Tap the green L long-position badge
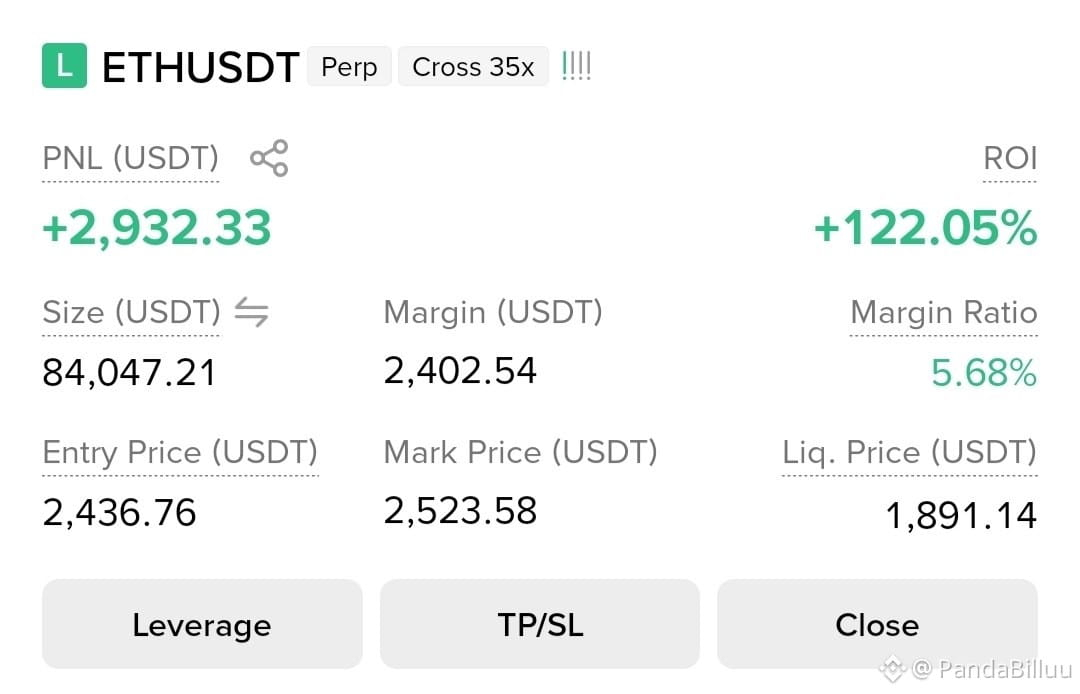1080x694 pixels. pyautogui.click(x=64, y=66)
